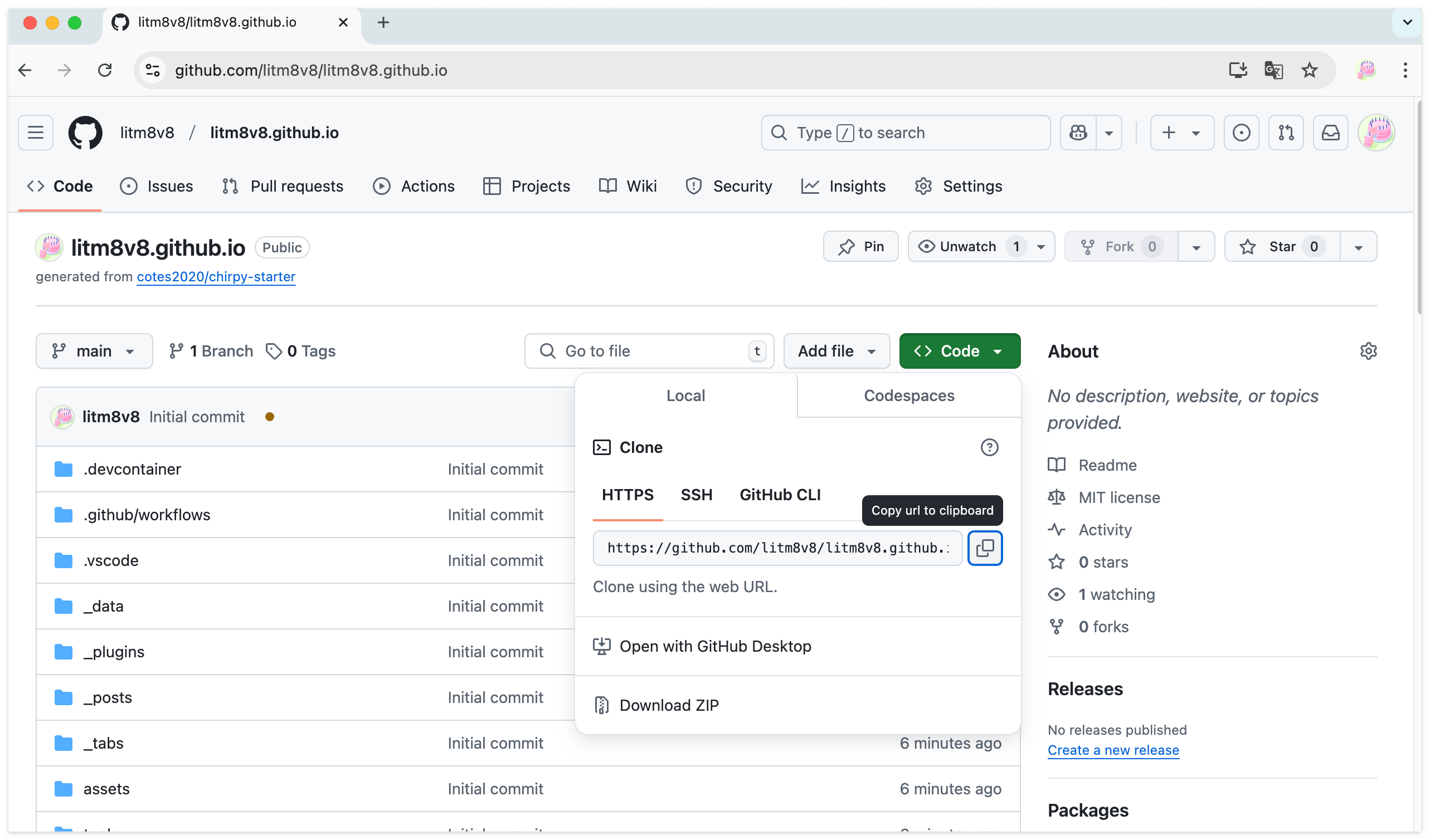This screenshot has width=1430, height=840.
Task: Switch to the SSH clone tab
Action: (696, 495)
